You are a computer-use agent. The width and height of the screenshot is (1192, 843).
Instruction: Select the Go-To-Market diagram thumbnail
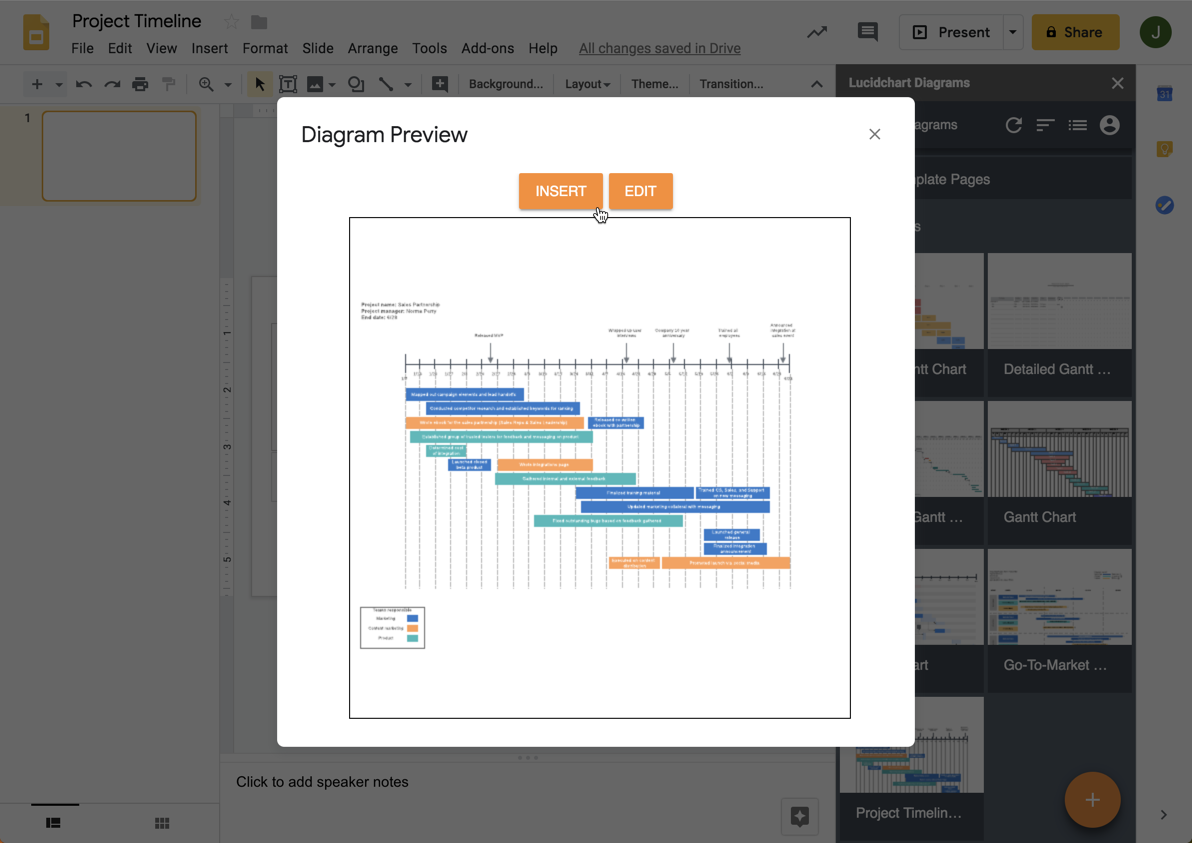click(x=1059, y=618)
